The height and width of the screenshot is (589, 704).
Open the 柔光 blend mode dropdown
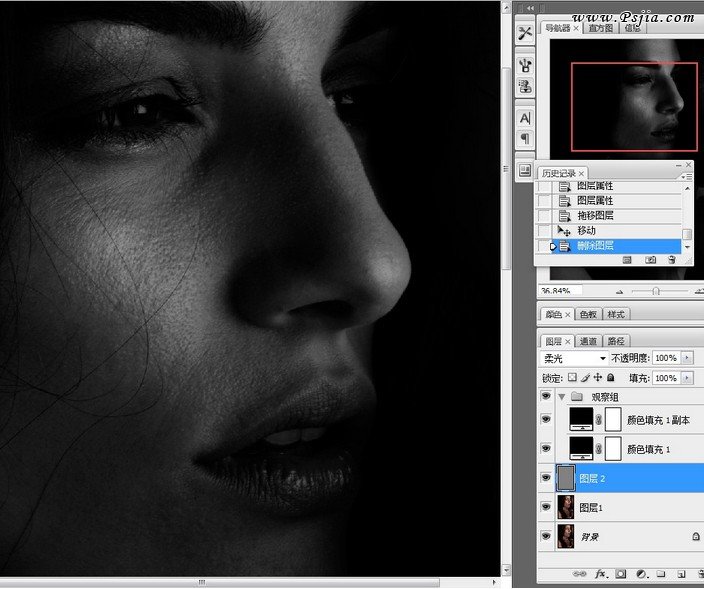[x=574, y=358]
